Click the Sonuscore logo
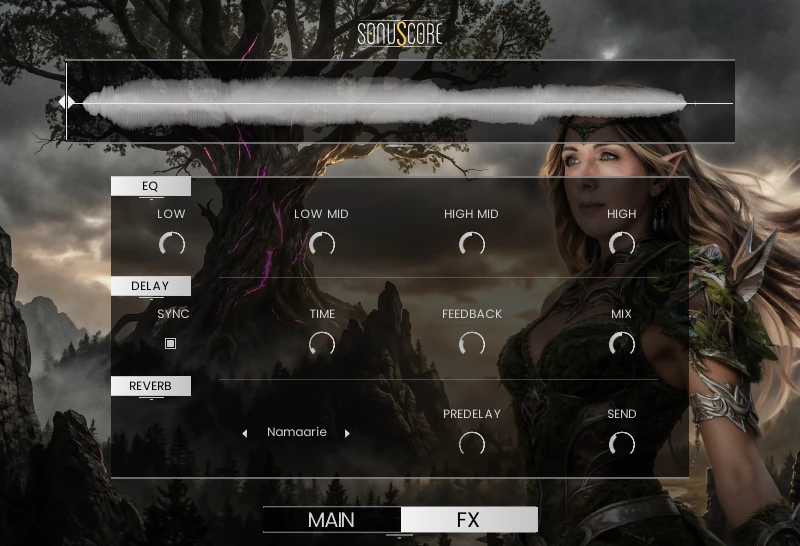Screen dimensions: 800x546 (399, 35)
